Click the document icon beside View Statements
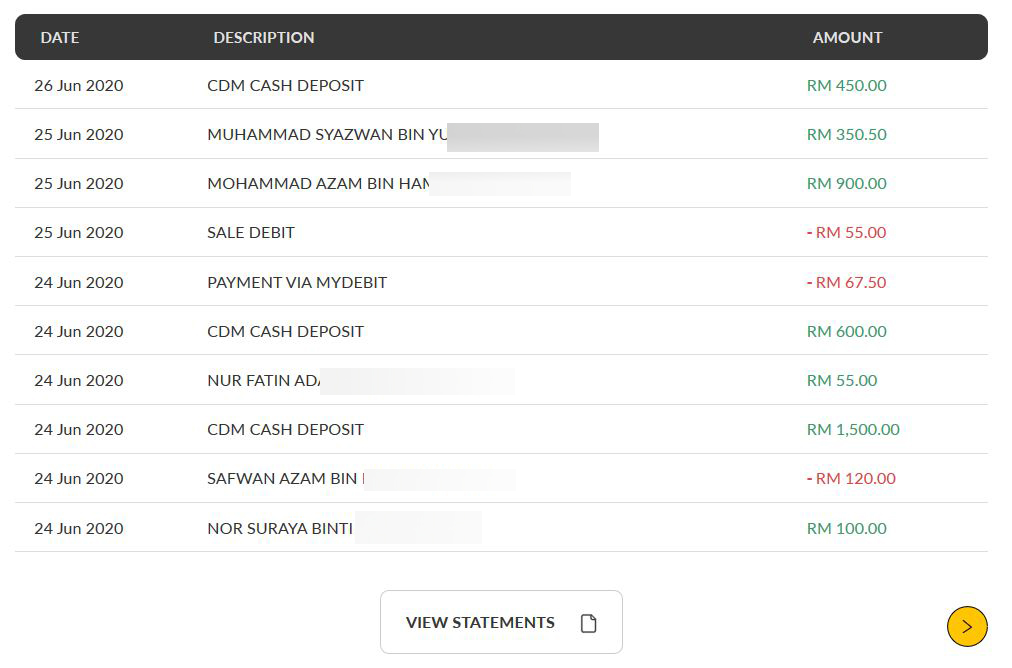Viewport: 1012px width, 668px height. pos(588,623)
